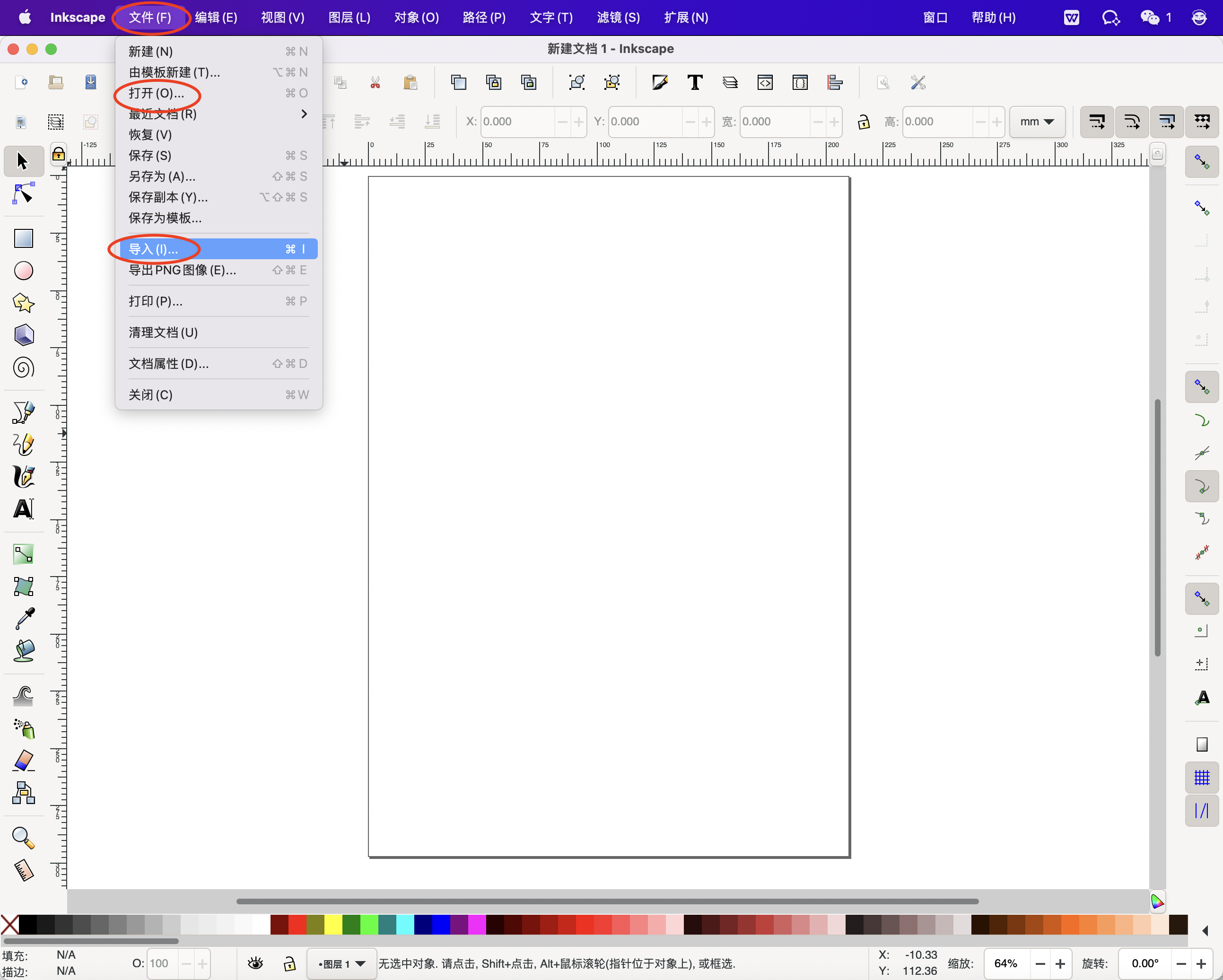This screenshot has height=980, width=1223.
Task: Click the no-color X swatch
Action: point(9,924)
